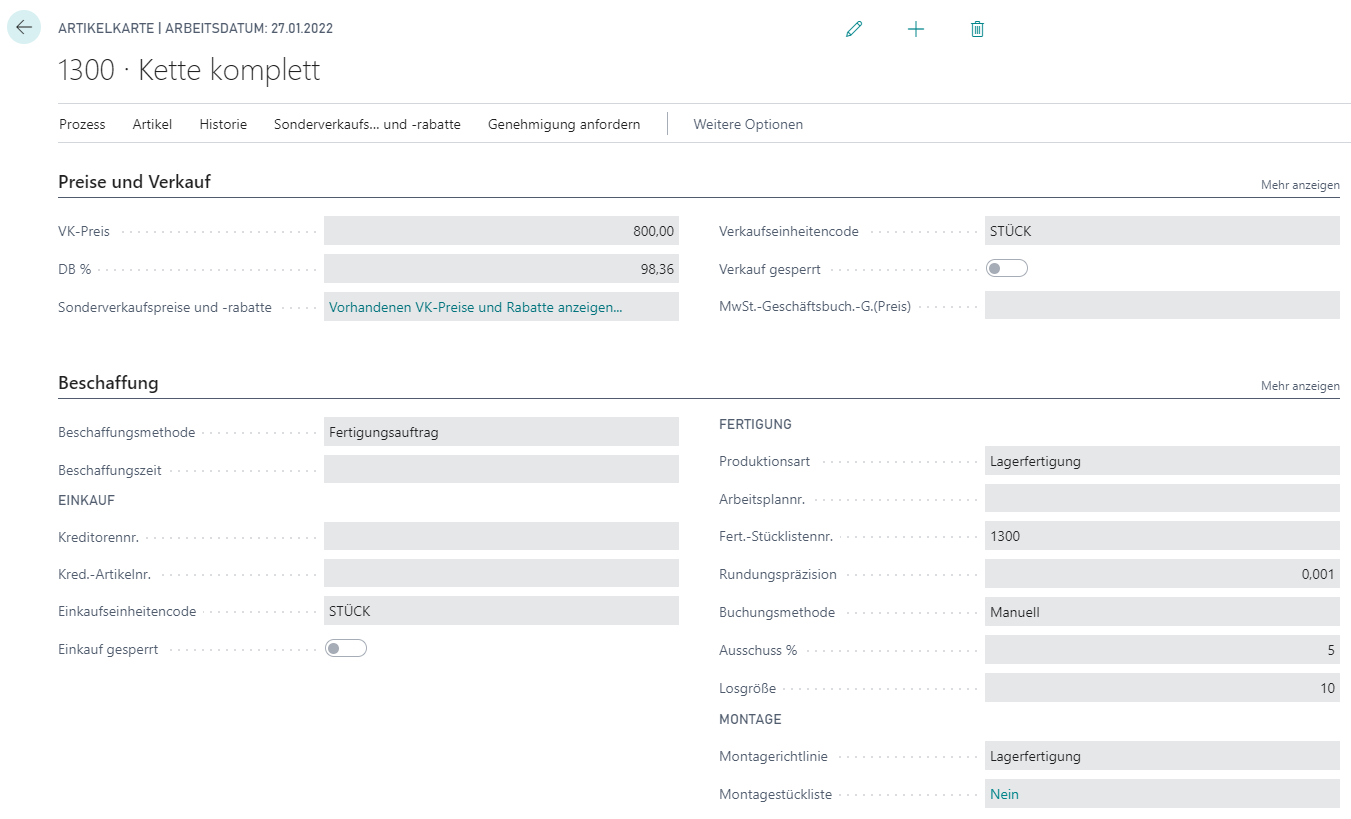Click the empty Beschaffungszeit field
Screen dimensions: 1351x819
click(501, 469)
